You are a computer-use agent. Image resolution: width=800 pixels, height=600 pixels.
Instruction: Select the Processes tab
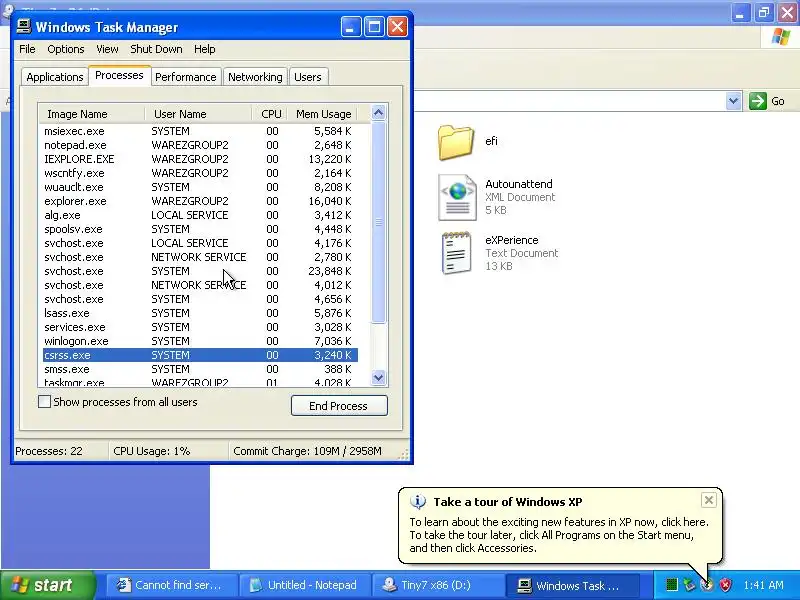click(119, 76)
